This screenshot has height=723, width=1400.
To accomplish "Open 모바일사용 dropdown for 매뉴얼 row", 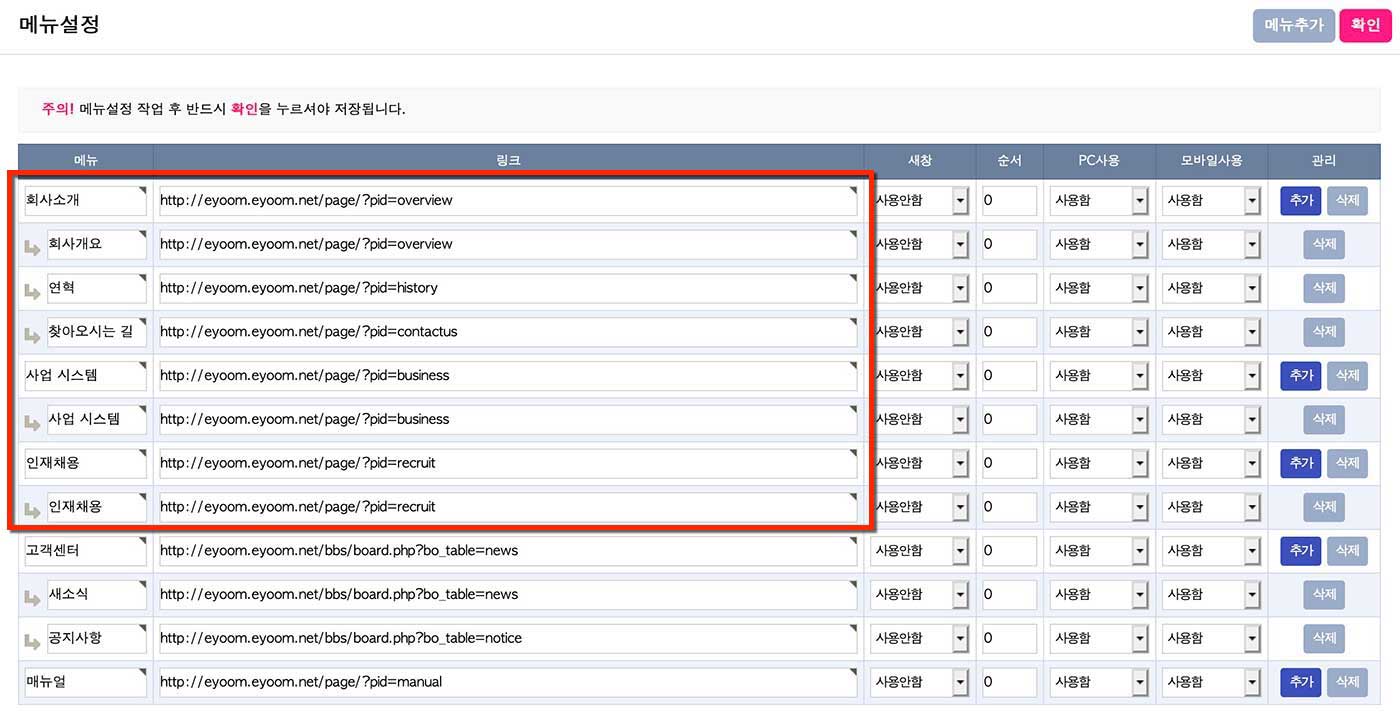I will (1211, 682).
